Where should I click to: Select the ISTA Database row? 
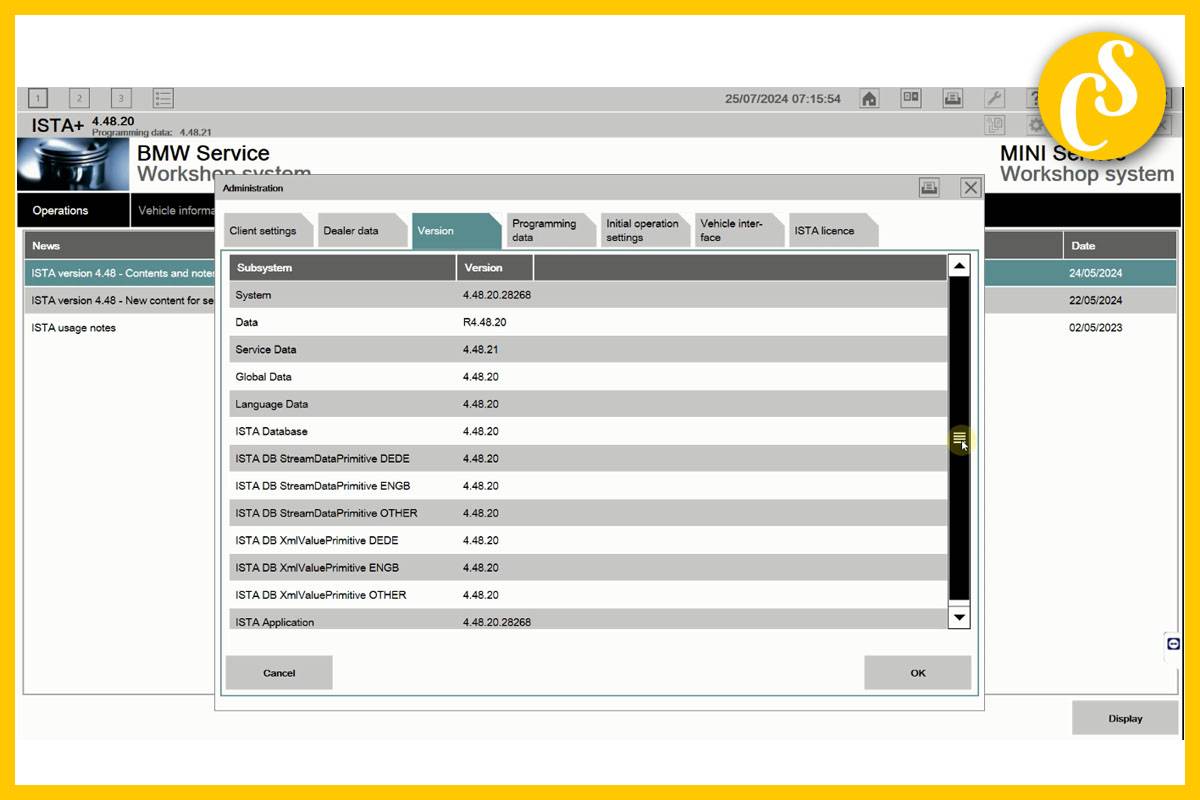[x=588, y=431]
